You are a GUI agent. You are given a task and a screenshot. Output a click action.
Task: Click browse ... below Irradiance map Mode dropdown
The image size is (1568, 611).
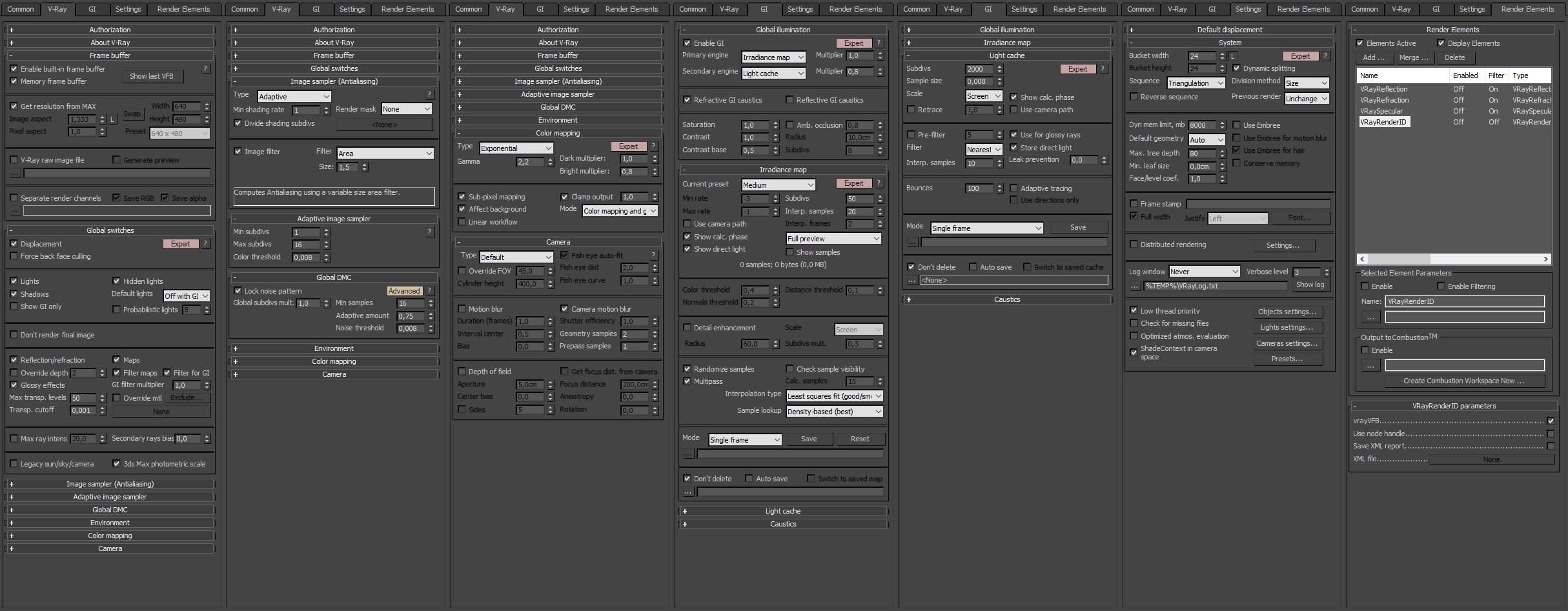pyautogui.click(x=688, y=454)
